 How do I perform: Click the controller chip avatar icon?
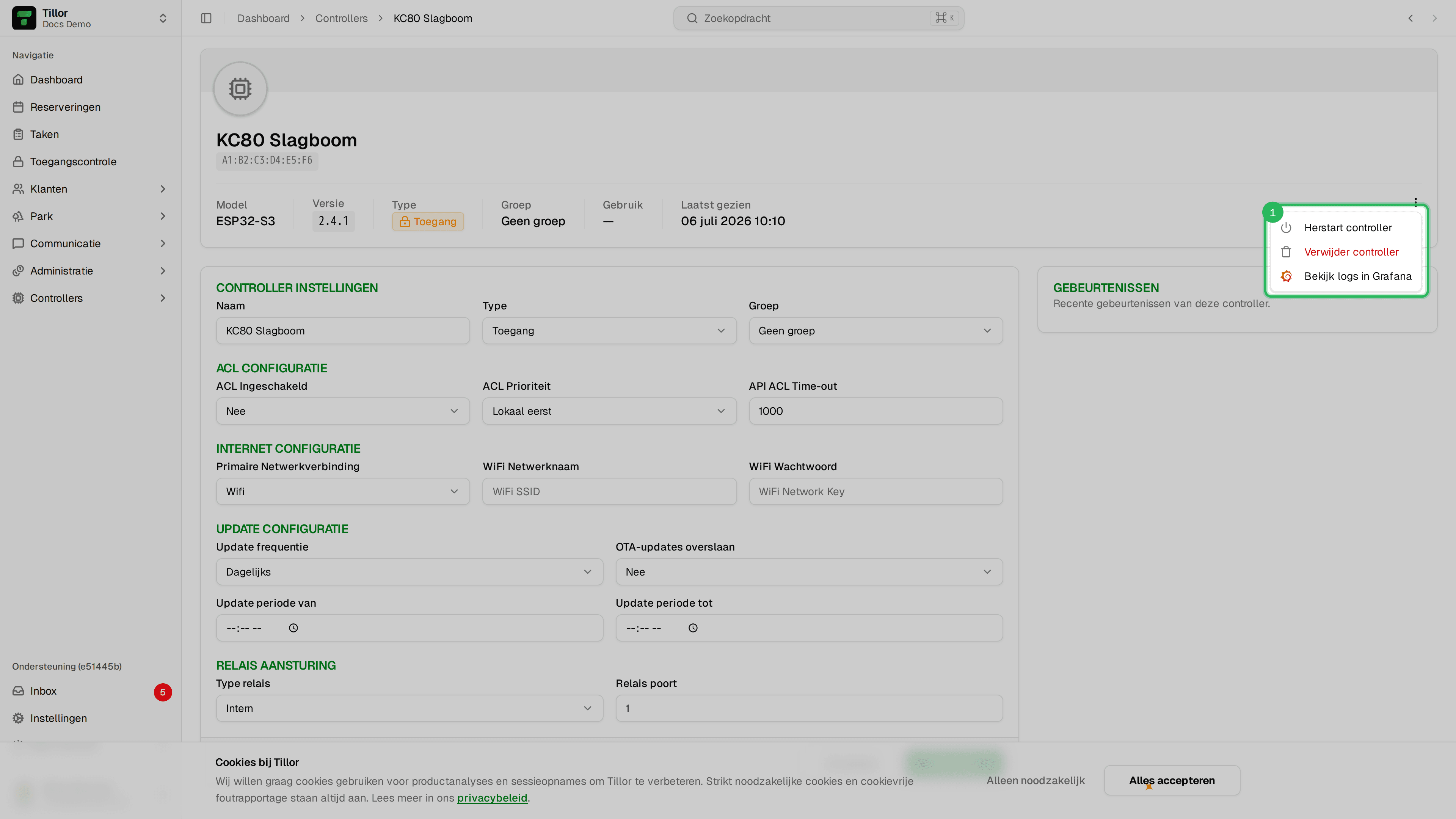[240, 89]
